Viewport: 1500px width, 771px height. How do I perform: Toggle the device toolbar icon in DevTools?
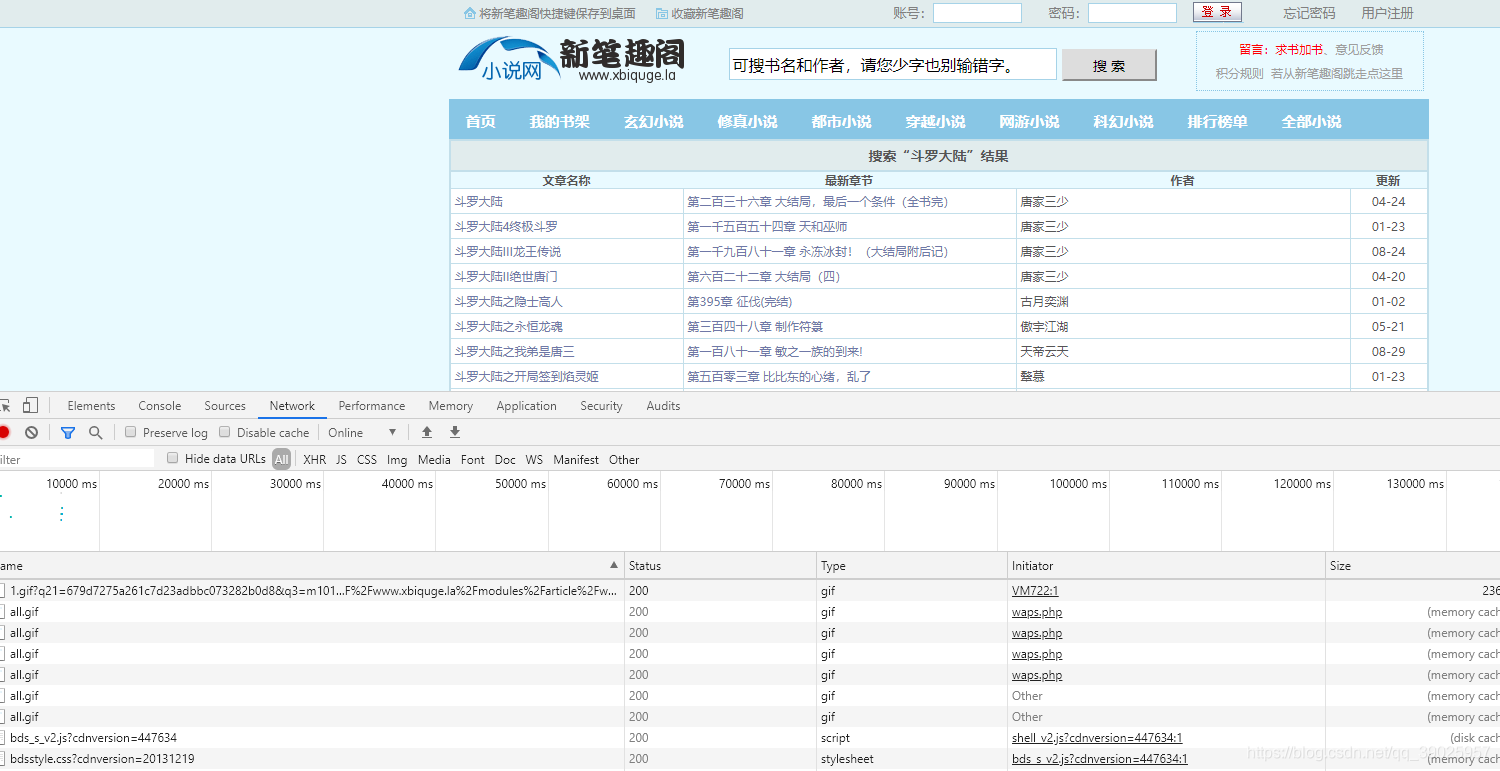tap(30, 405)
